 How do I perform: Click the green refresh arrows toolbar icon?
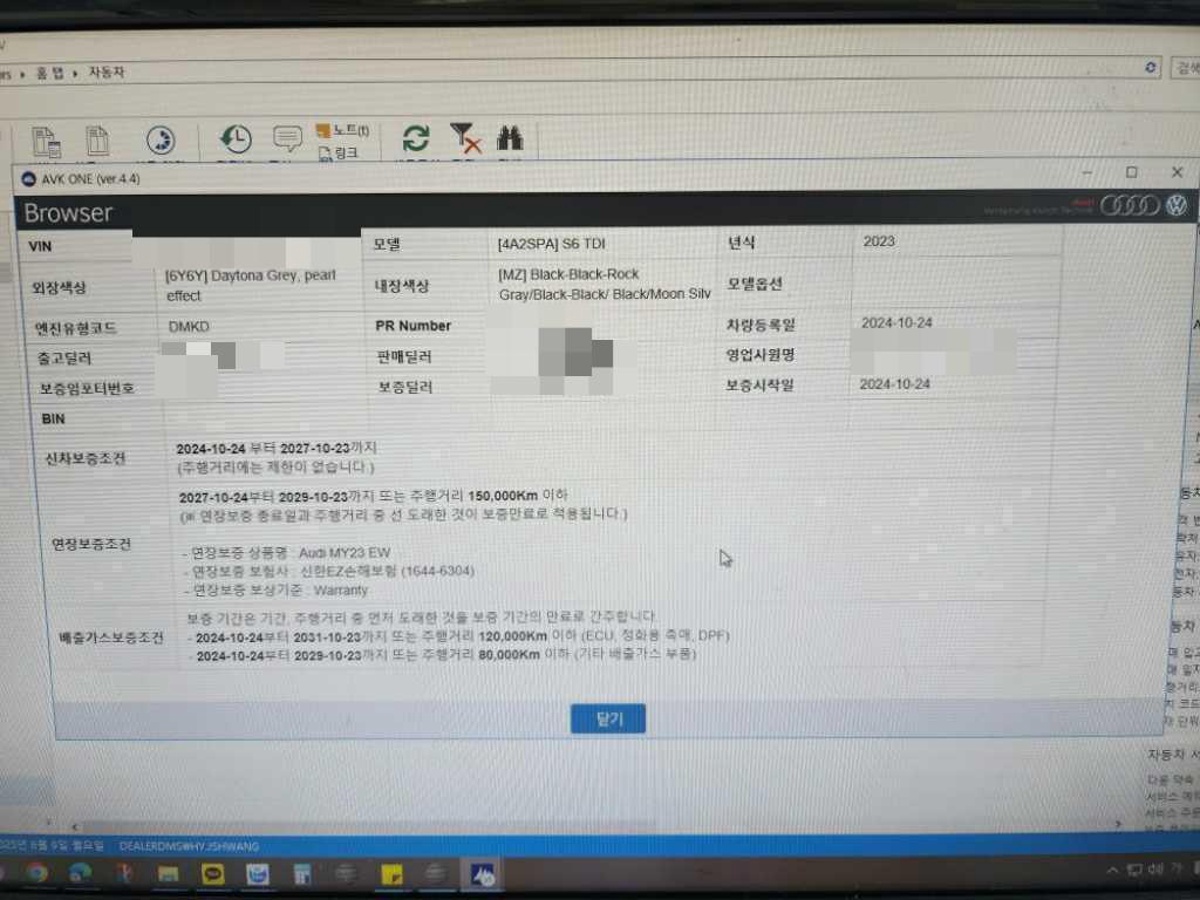click(x=416, y=138)
